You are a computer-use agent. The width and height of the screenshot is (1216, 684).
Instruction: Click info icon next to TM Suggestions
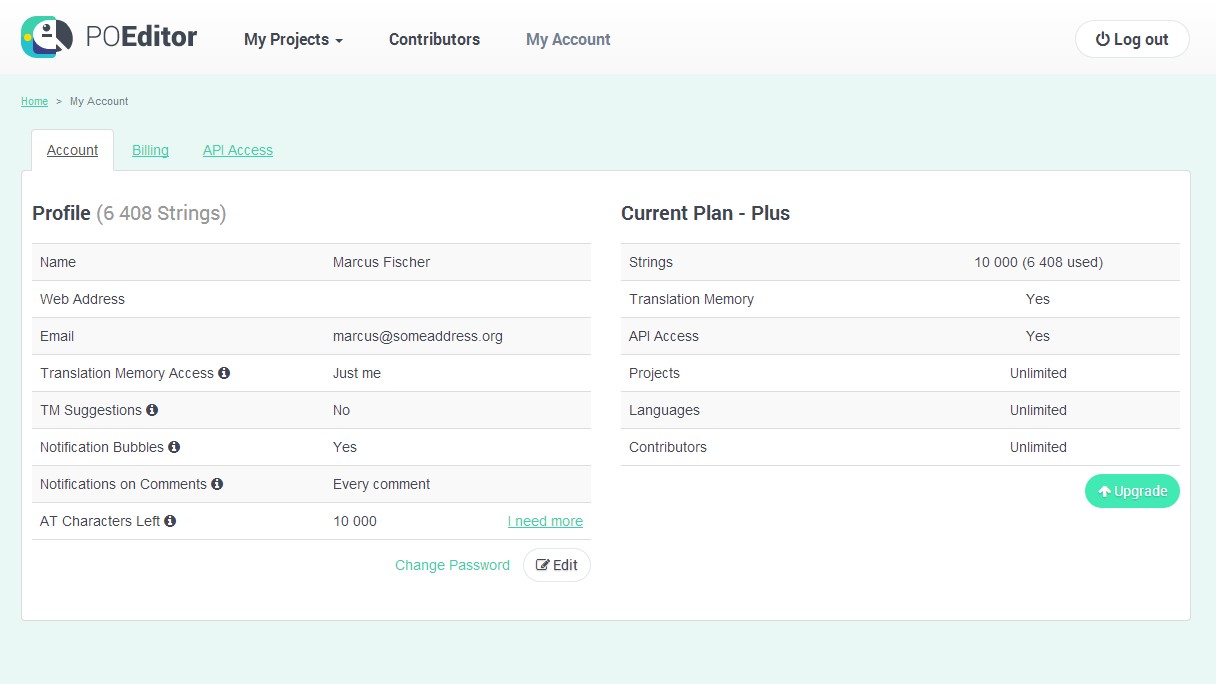click(152, 410)
